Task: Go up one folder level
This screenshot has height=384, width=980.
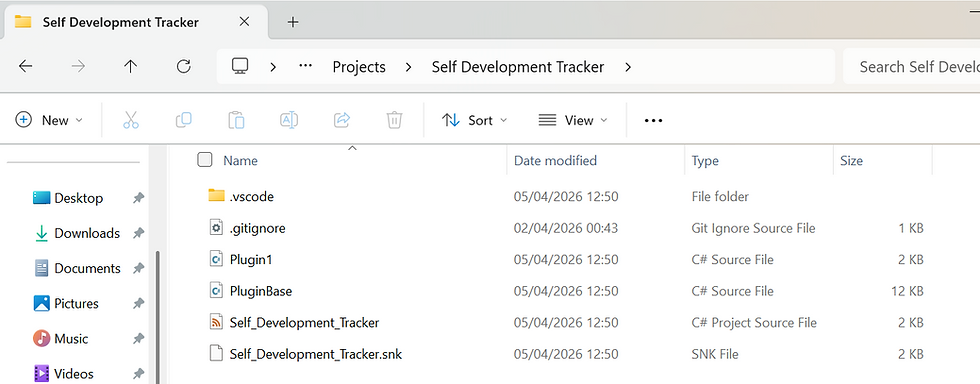Action: coord(130,66)
